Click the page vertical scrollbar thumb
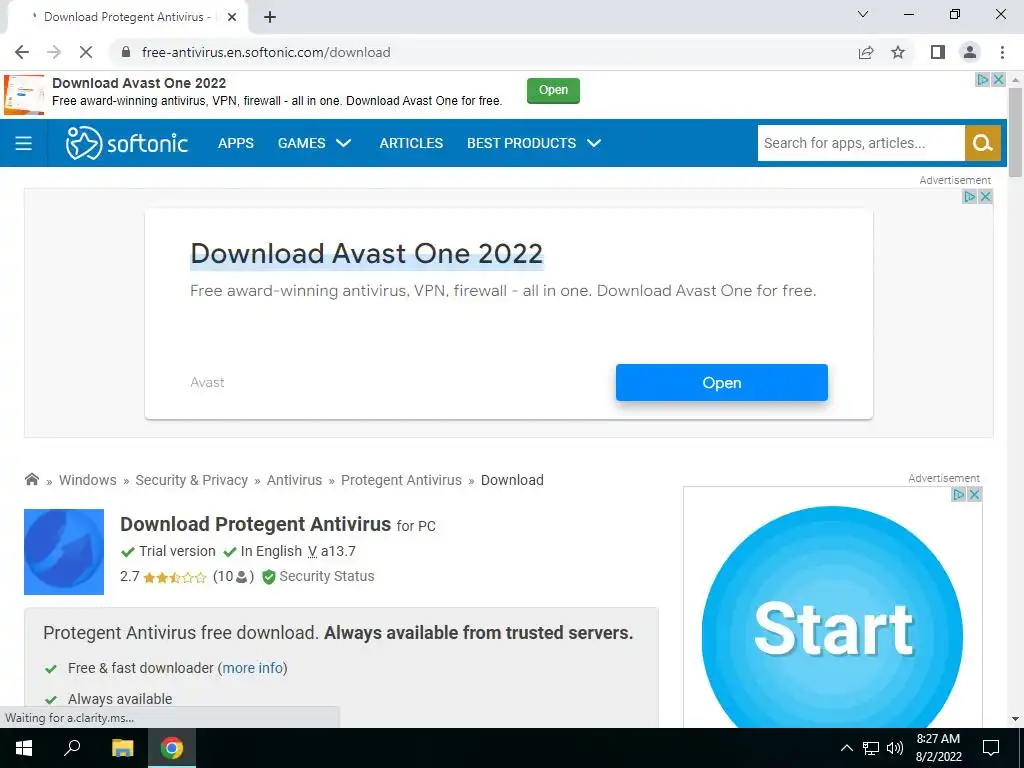Screen dimensions: 1024x768 (x=1015, y=133)
